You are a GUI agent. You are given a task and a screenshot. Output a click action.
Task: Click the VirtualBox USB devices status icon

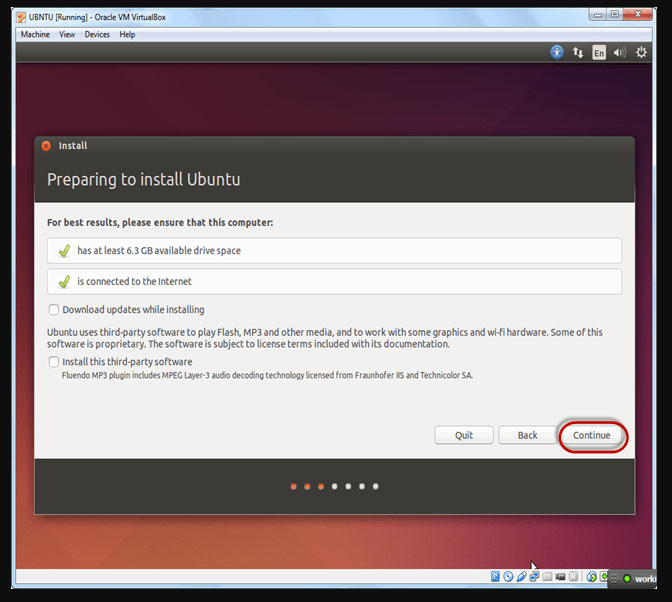pos(522,576)
